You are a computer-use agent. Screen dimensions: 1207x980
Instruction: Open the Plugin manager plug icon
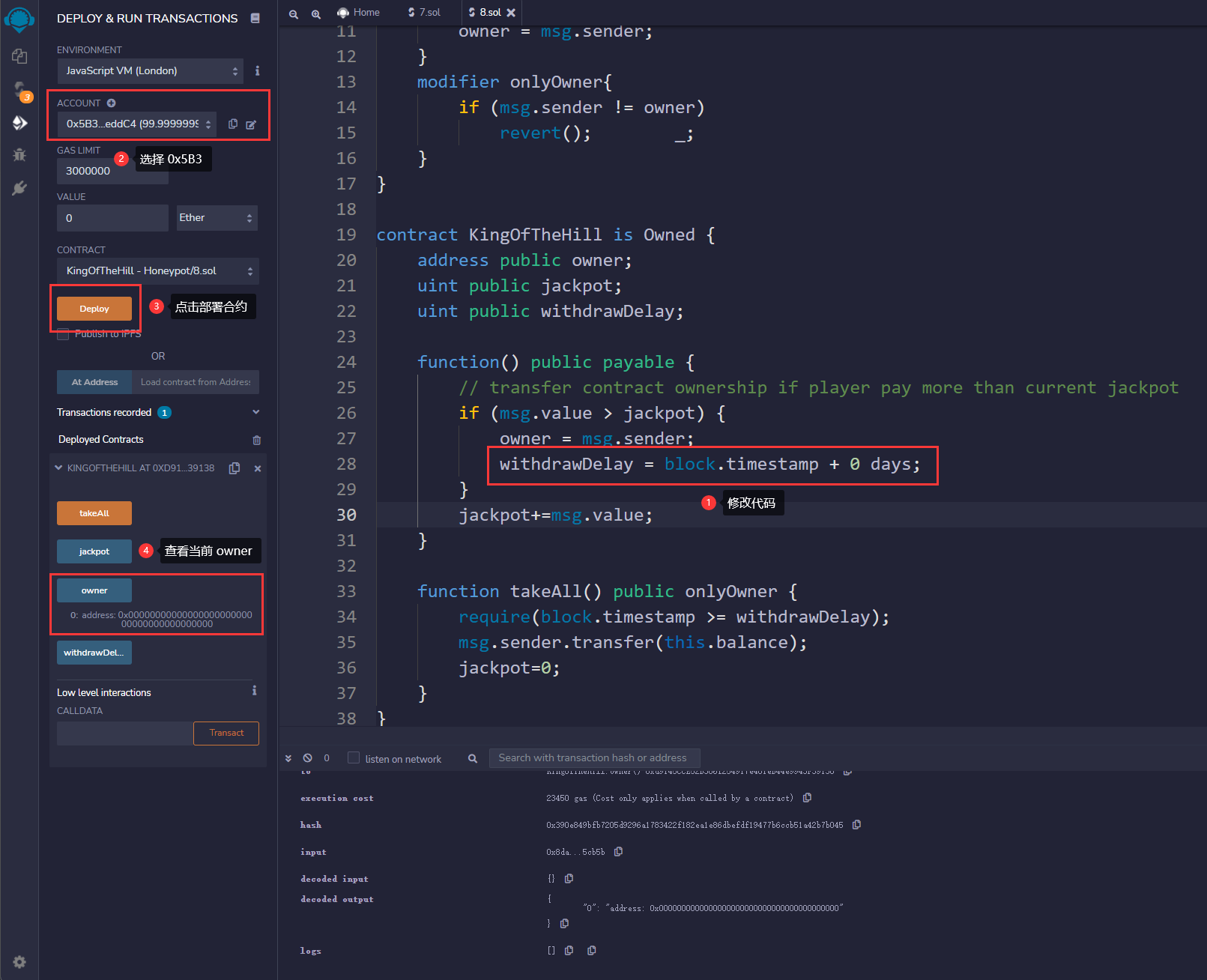coord(19,187)
